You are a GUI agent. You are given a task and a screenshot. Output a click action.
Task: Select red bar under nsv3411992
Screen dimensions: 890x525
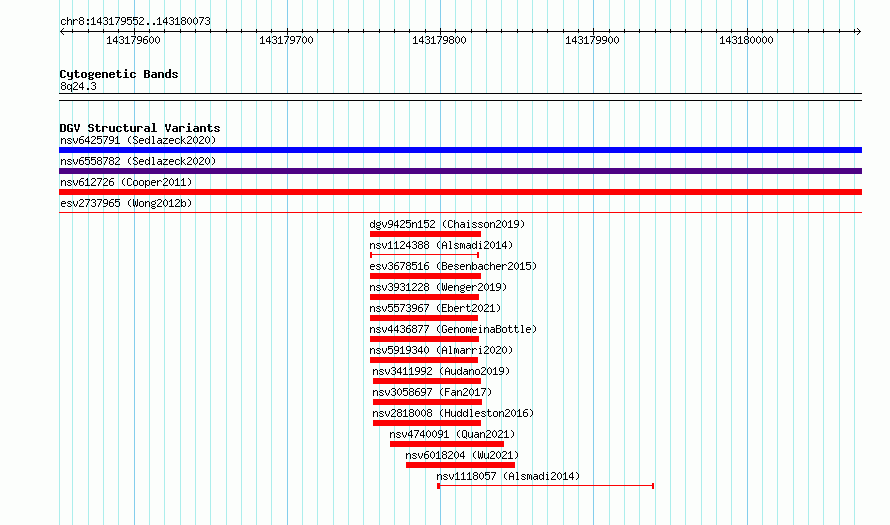(x=427, y=381)
